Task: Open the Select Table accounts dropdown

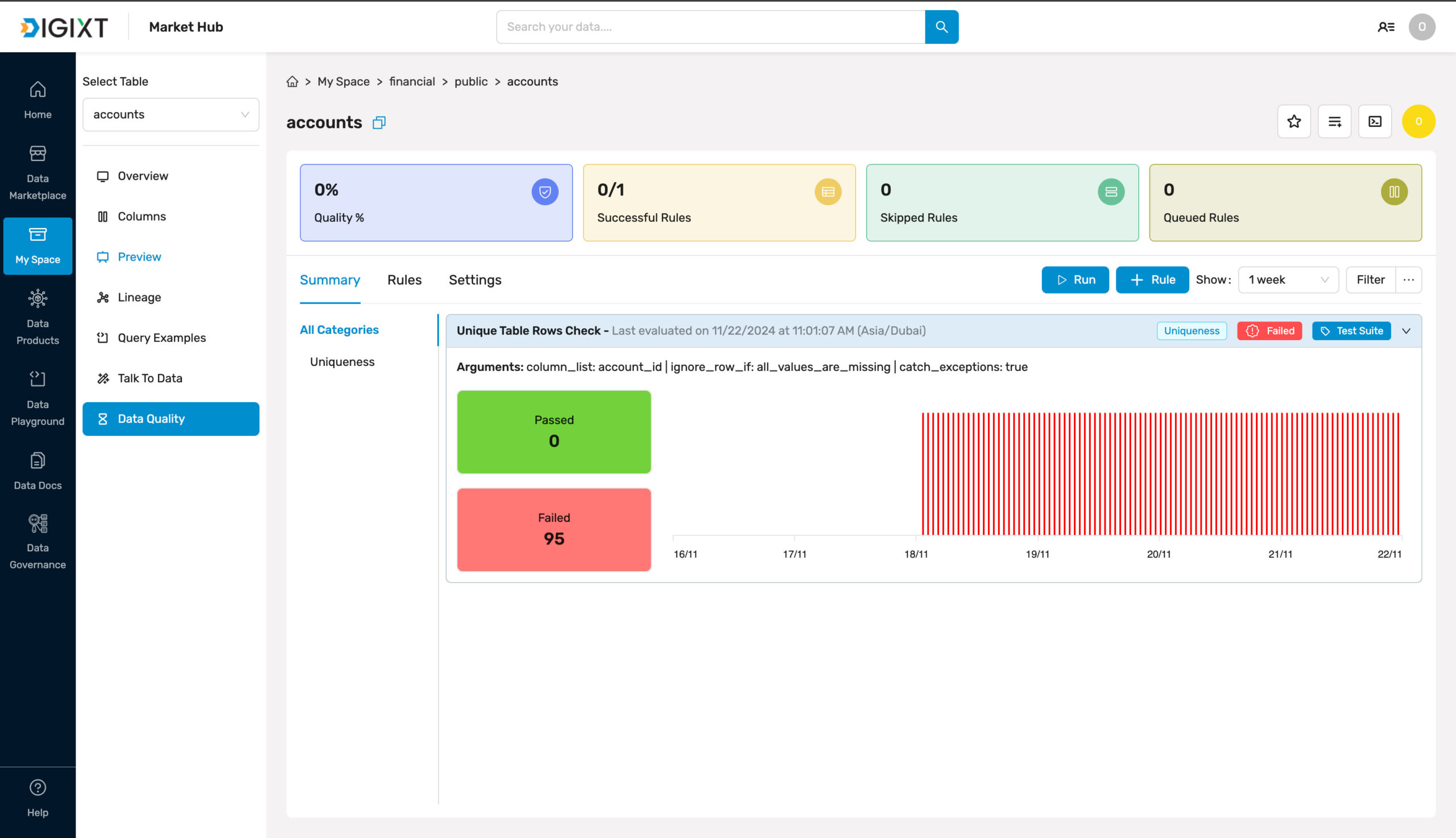Action: tap(171, 114)
